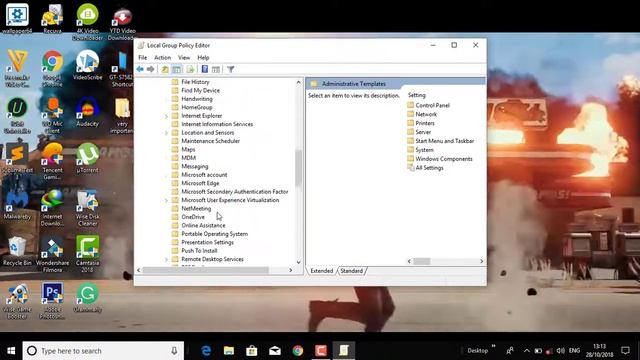The width and height of the screenshot is (640, 360).
Task: Open Microsoft Store from the taskbar
Action: [x=252, y=351]
